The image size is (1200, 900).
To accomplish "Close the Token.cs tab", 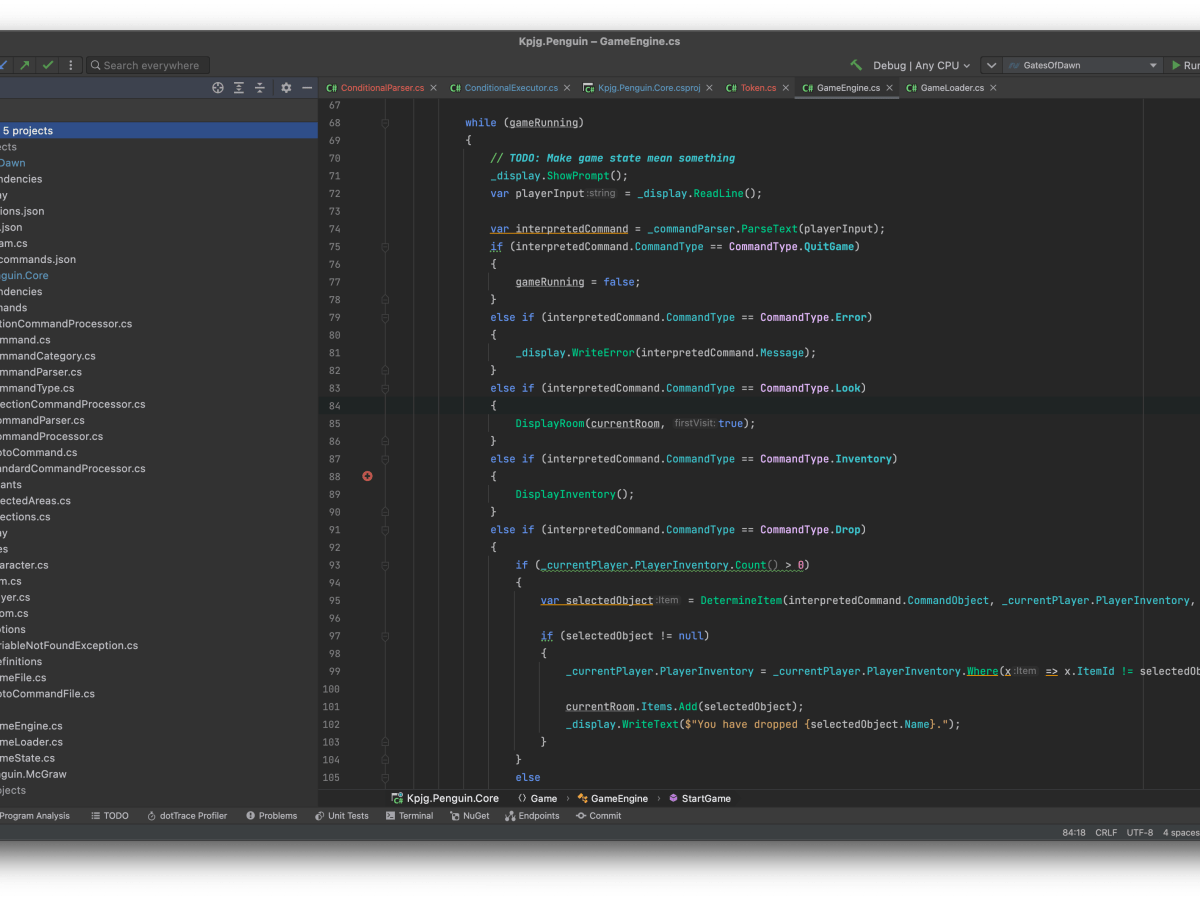I will 786,88.
